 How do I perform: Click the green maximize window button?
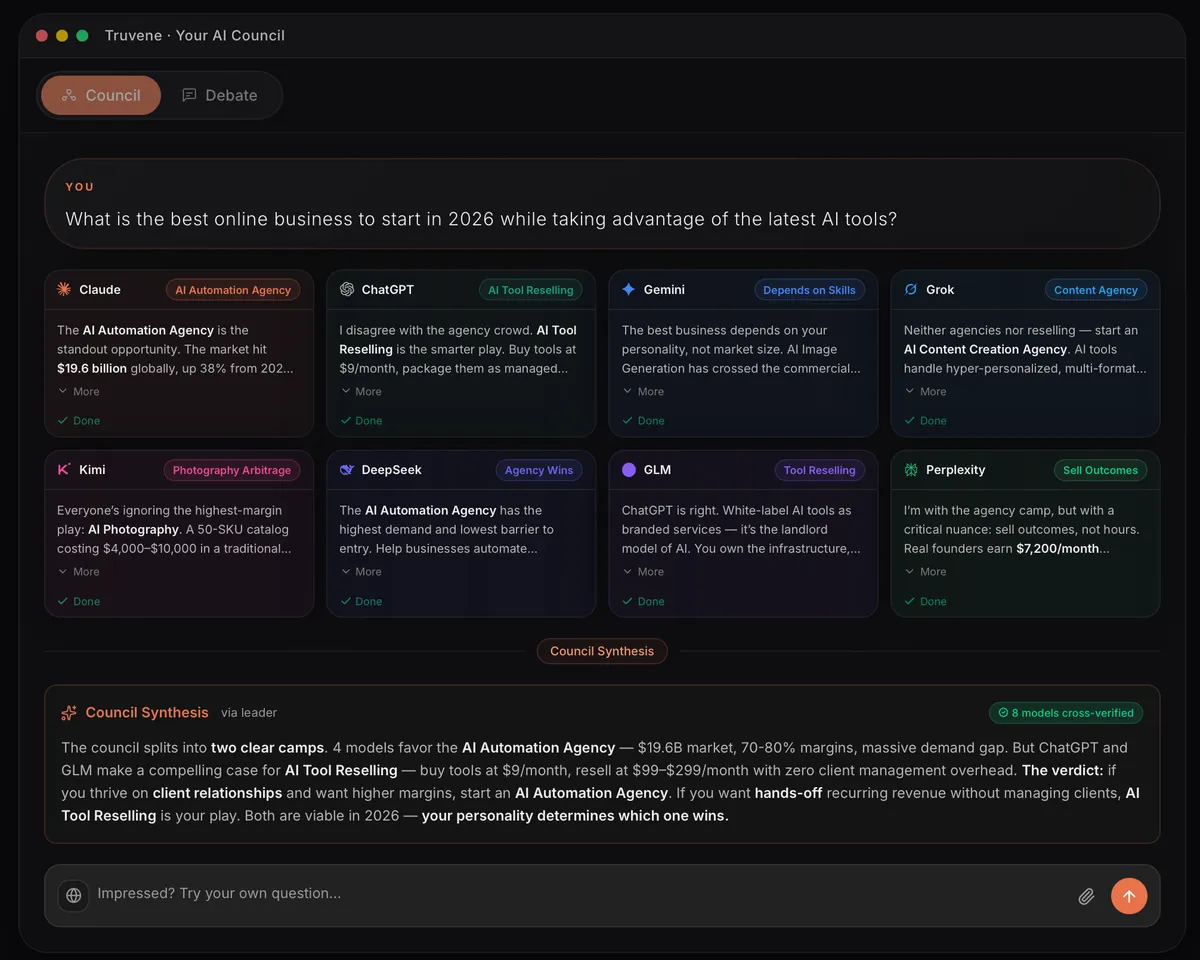[x=82, y=35]
